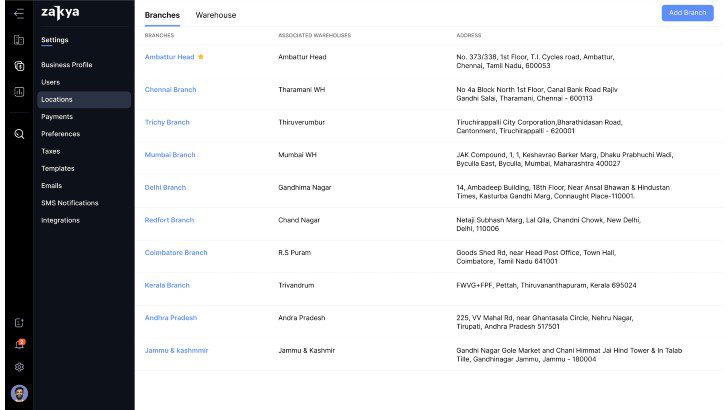
Task: Open Business Profile settings
Action: coord(66,65)
